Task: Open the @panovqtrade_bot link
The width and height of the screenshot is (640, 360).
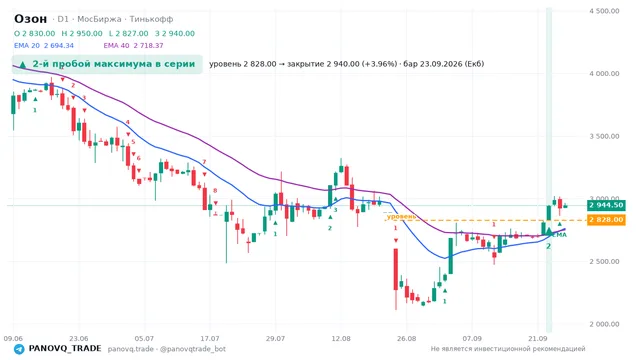Action: [193, 349]
